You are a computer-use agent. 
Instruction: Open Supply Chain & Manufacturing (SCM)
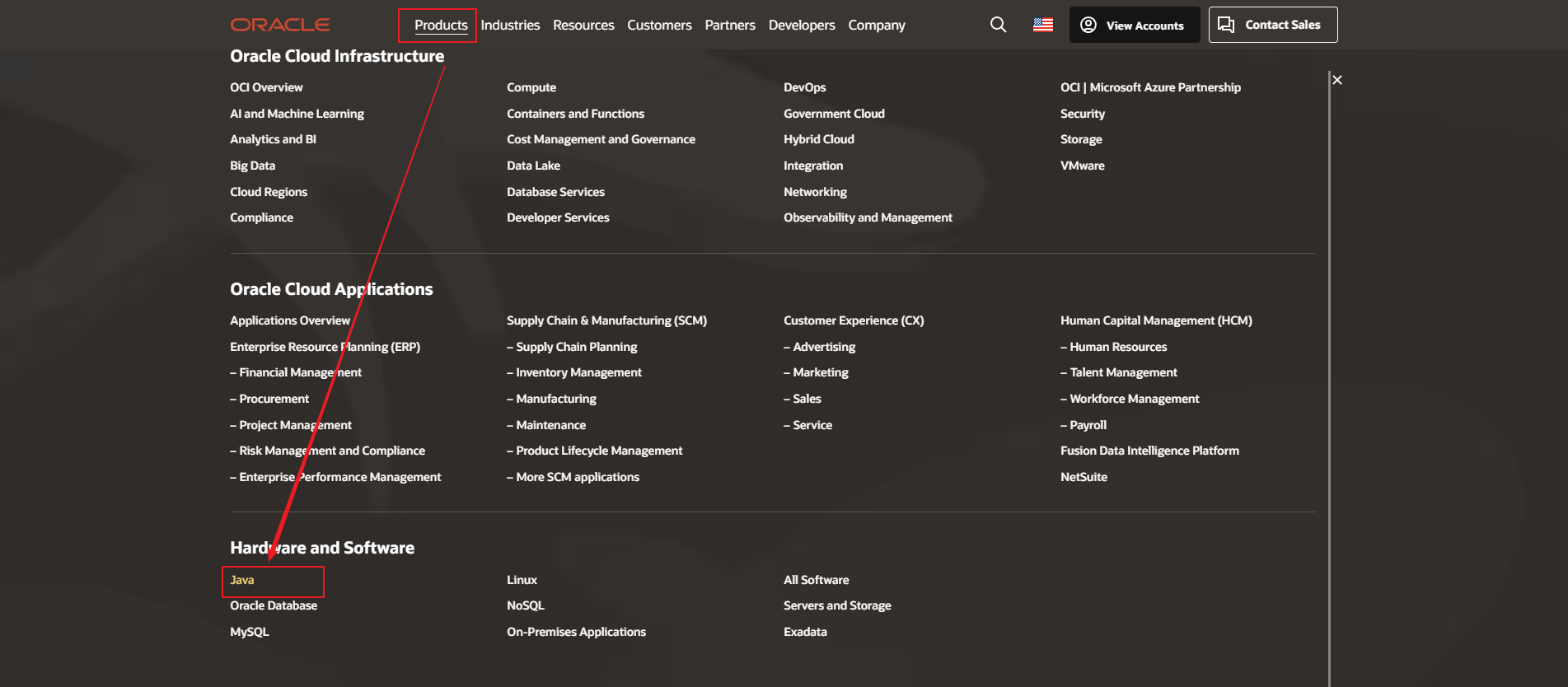click(x=606, y=320)
